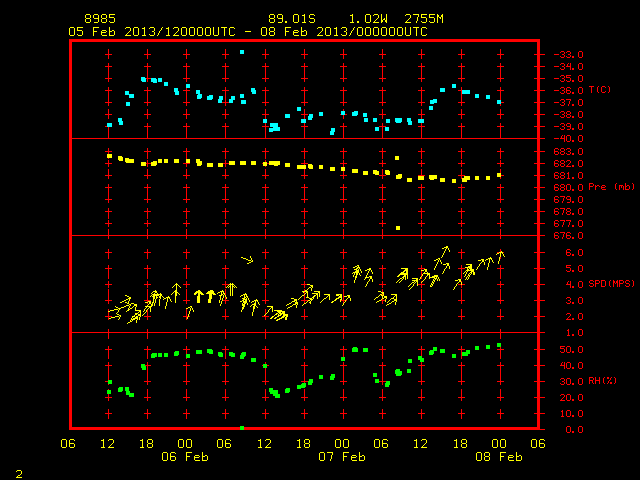Click the -40.0 temperature scale value
Image resolution: width=640 pixels, height=480 pixels.
tap(569, 139)
